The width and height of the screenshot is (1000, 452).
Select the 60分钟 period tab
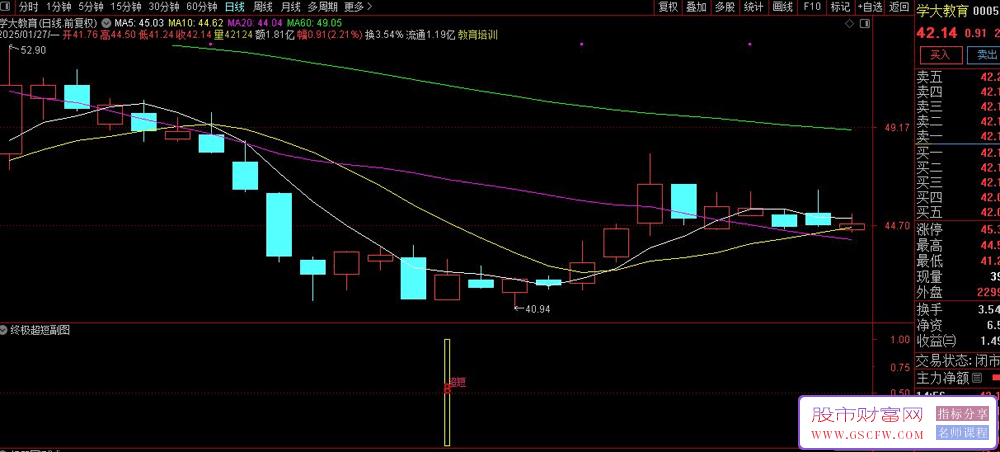click(202, 8)
